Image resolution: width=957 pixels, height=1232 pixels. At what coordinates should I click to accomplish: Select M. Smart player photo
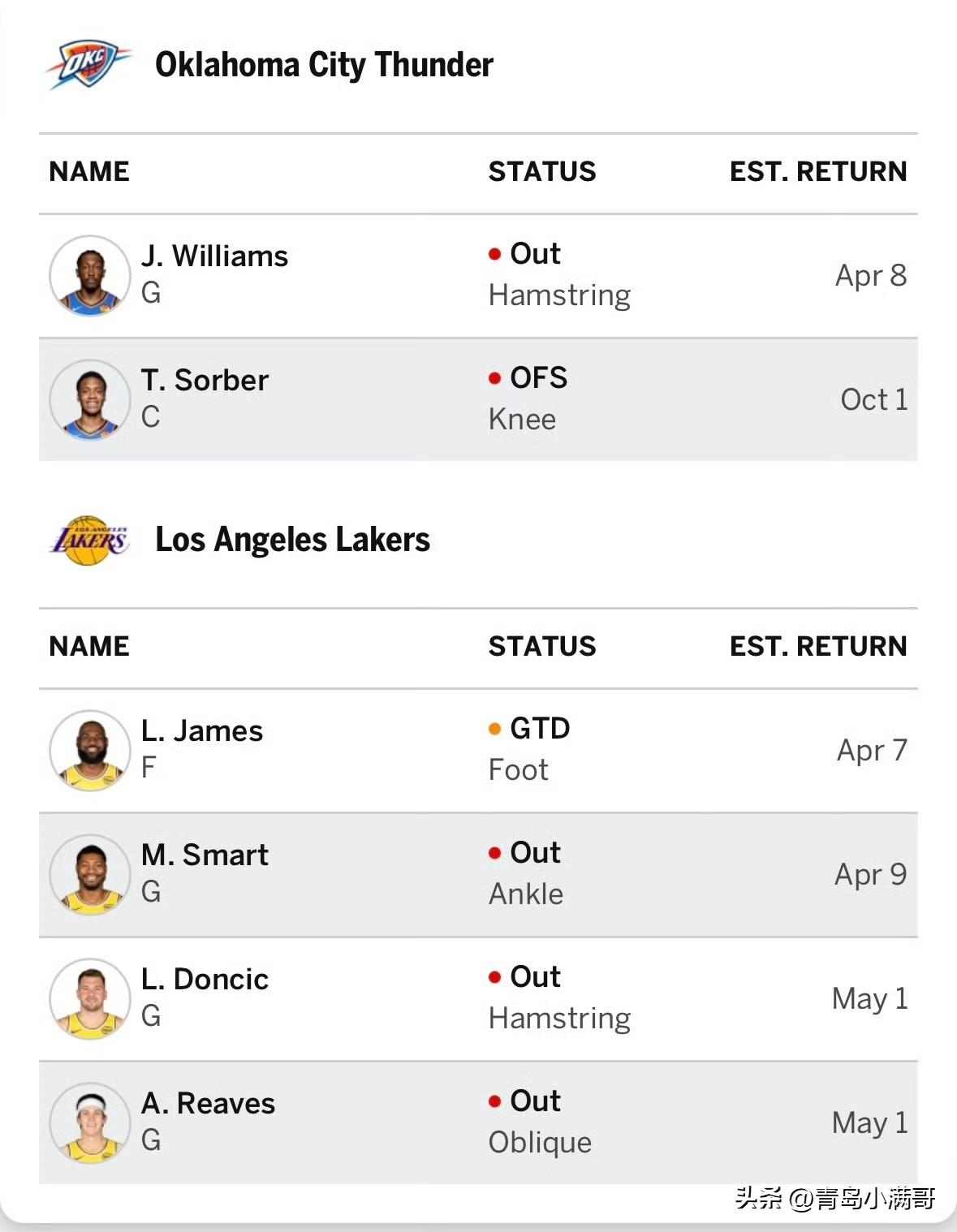tap(90, 874)
